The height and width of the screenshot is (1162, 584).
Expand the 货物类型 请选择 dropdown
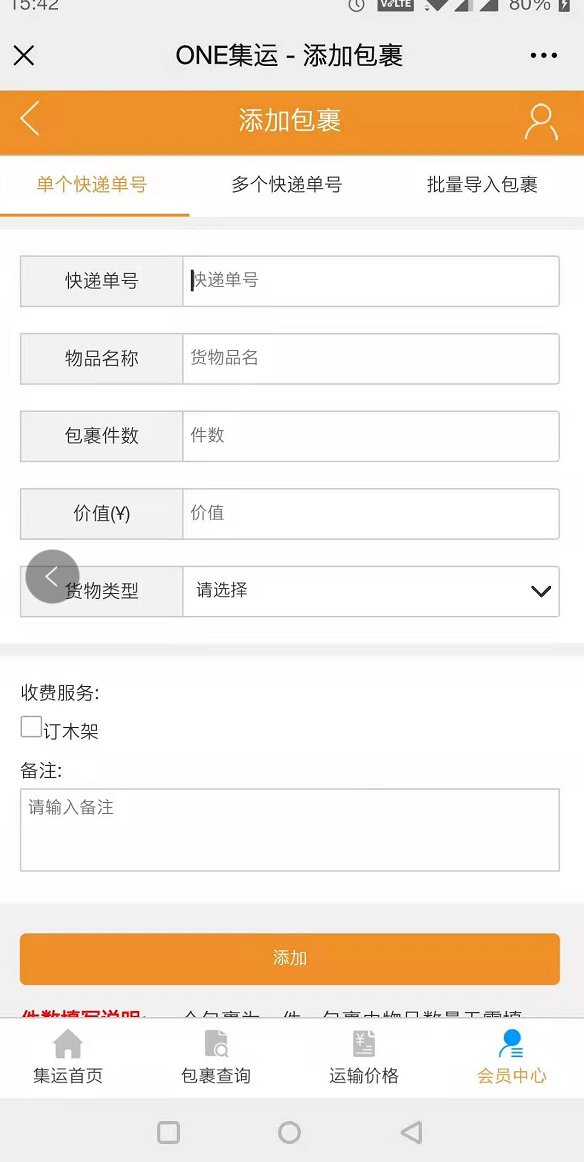(x=371, y=591)
